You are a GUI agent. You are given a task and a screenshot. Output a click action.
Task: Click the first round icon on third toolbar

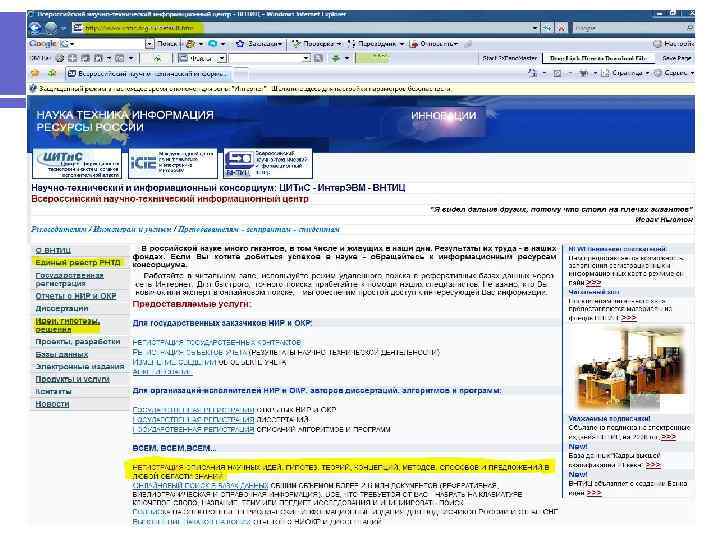click(60, 58)
